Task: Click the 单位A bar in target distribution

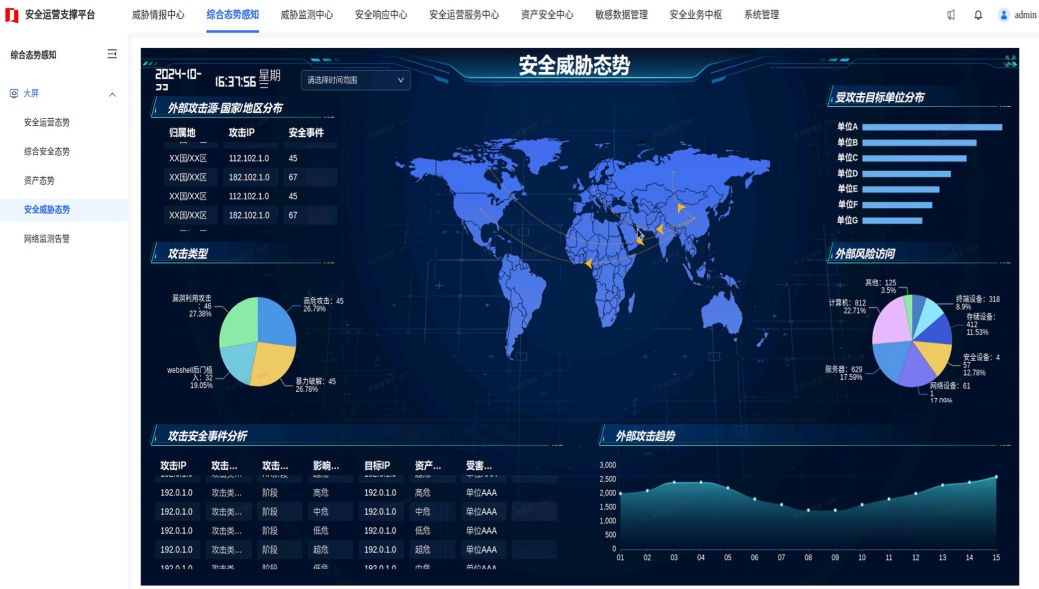Action: click(x=931, y=127)
